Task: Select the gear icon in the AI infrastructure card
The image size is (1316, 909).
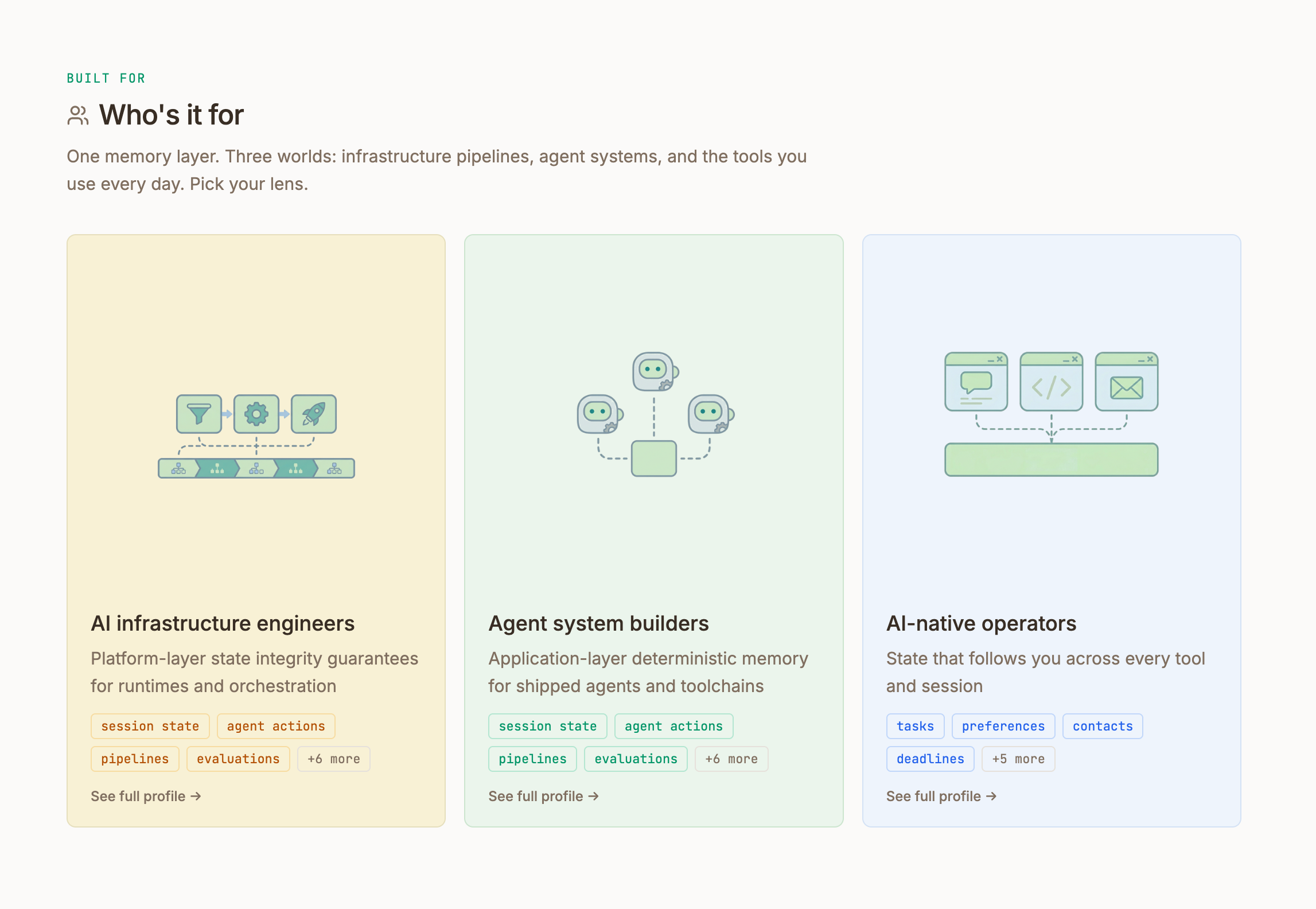Action: [256, 414]
